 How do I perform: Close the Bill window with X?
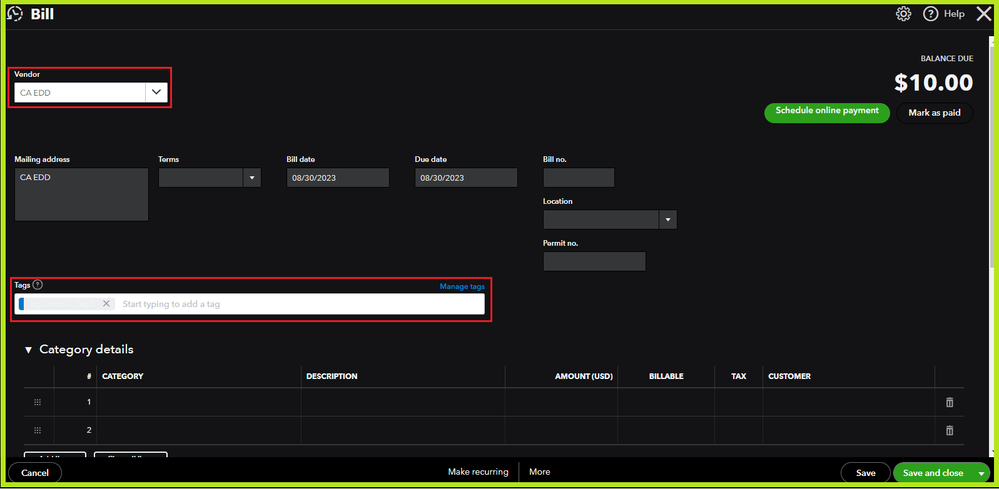[984, 13]
